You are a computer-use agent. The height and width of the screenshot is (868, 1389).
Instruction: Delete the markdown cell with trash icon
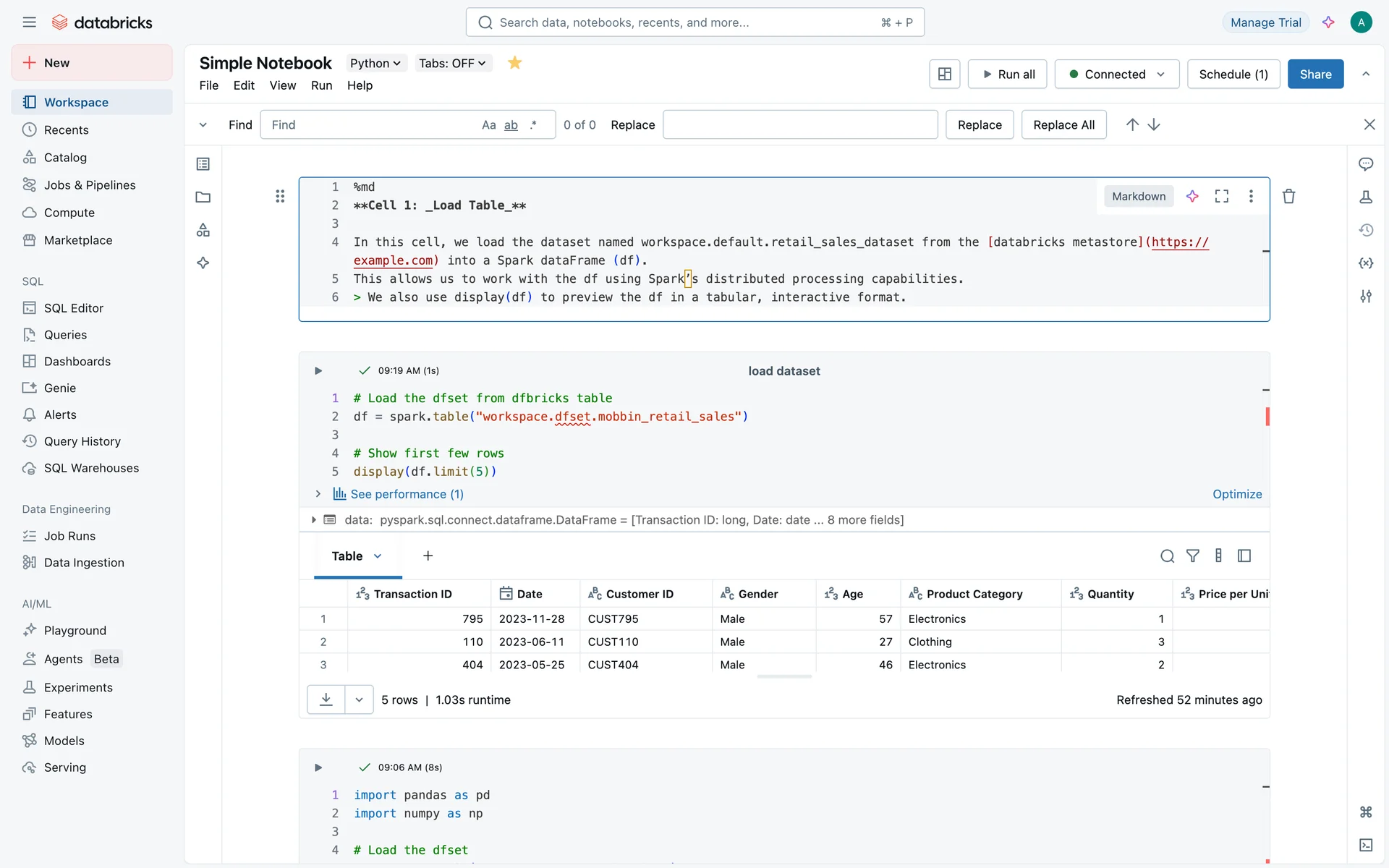[1288, 196]
